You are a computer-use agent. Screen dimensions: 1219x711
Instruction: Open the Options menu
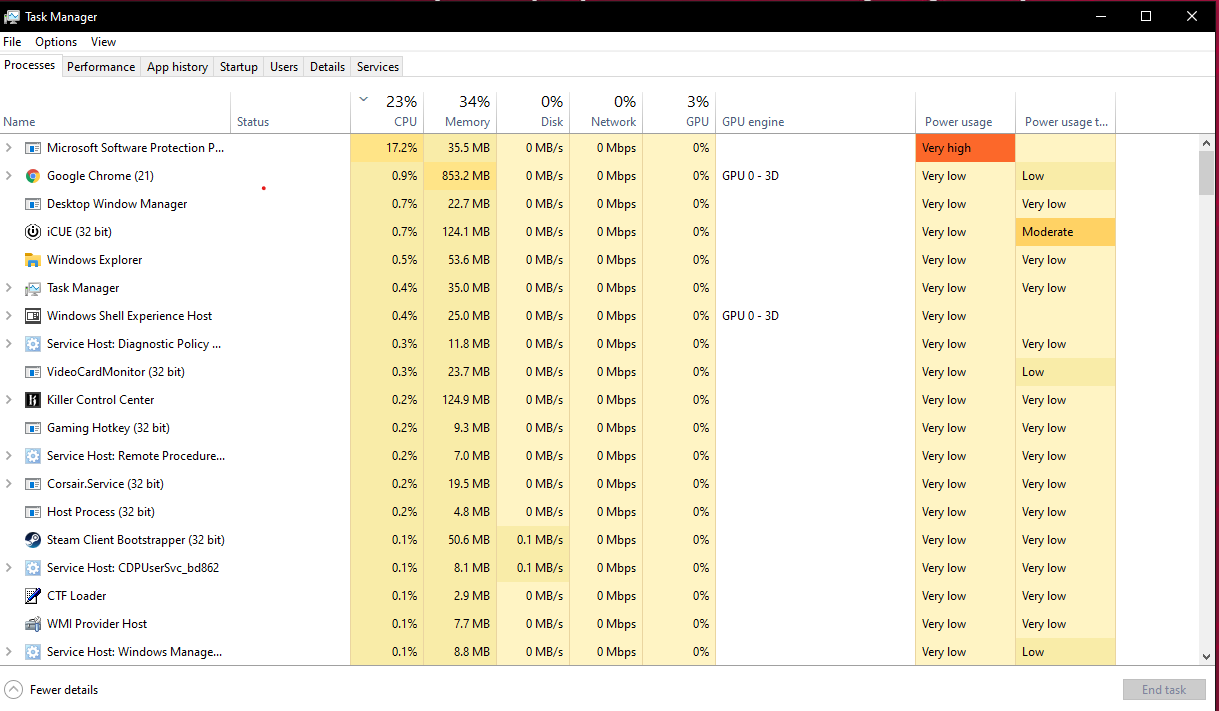point(55,41)
